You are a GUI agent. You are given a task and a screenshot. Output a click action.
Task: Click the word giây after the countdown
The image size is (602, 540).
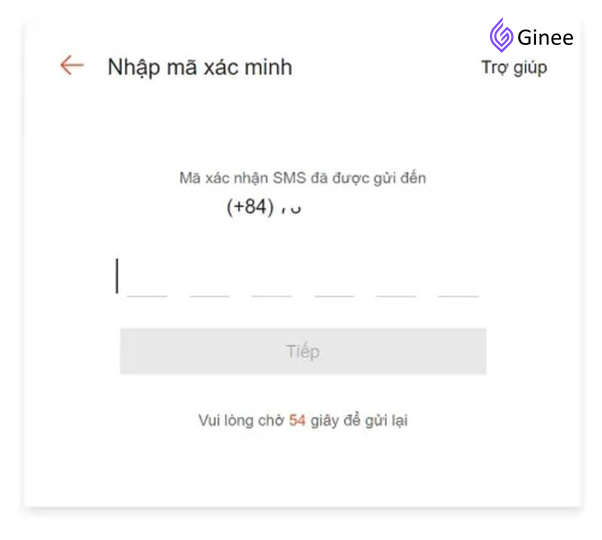click(324, 421)
